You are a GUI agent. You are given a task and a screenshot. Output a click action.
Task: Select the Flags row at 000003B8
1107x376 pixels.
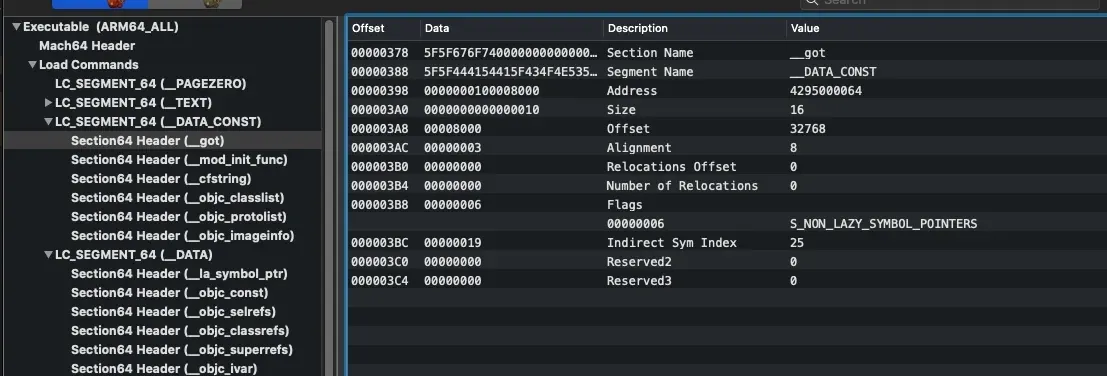pos(727,205)
